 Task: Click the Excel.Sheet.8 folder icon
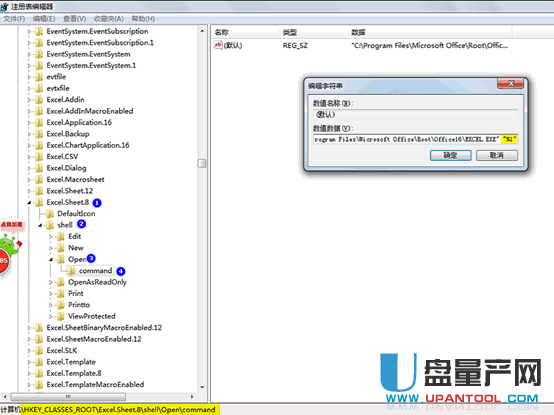[x=39, y=202]
